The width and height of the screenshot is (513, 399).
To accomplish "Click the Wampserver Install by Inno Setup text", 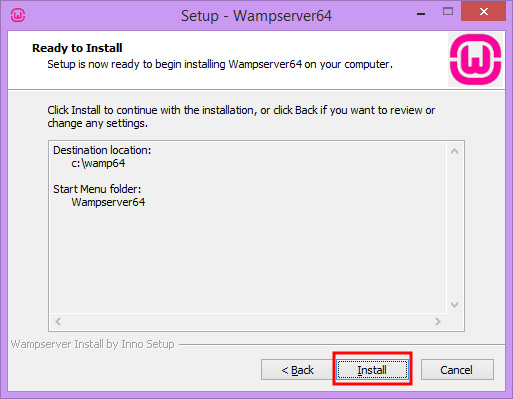I will point(92,344).
